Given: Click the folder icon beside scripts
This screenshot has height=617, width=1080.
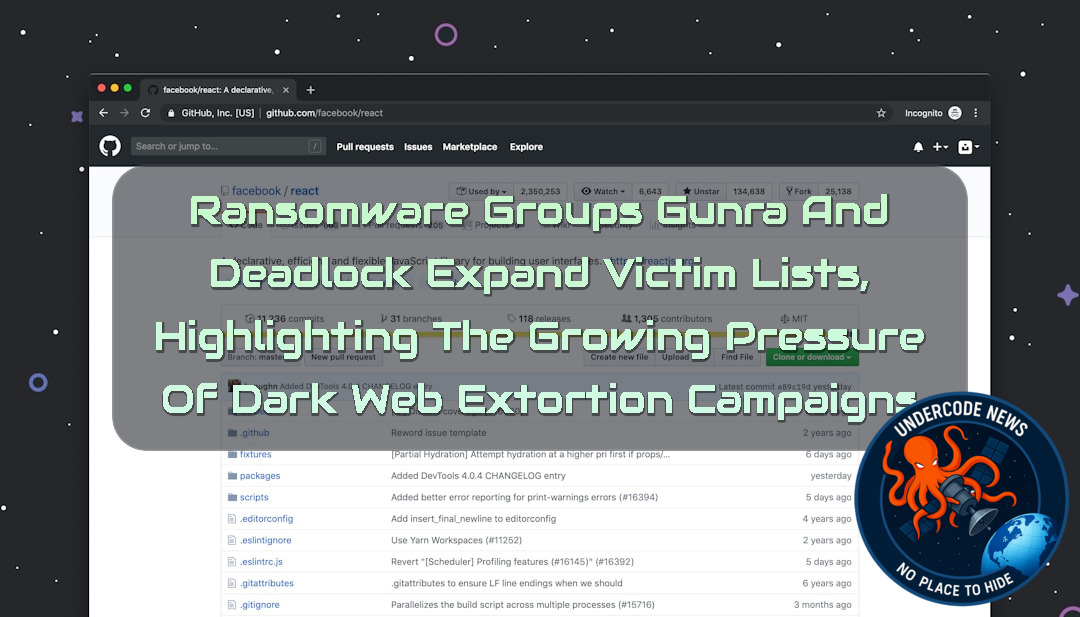Looking at the screenshot, I should 232,497.
